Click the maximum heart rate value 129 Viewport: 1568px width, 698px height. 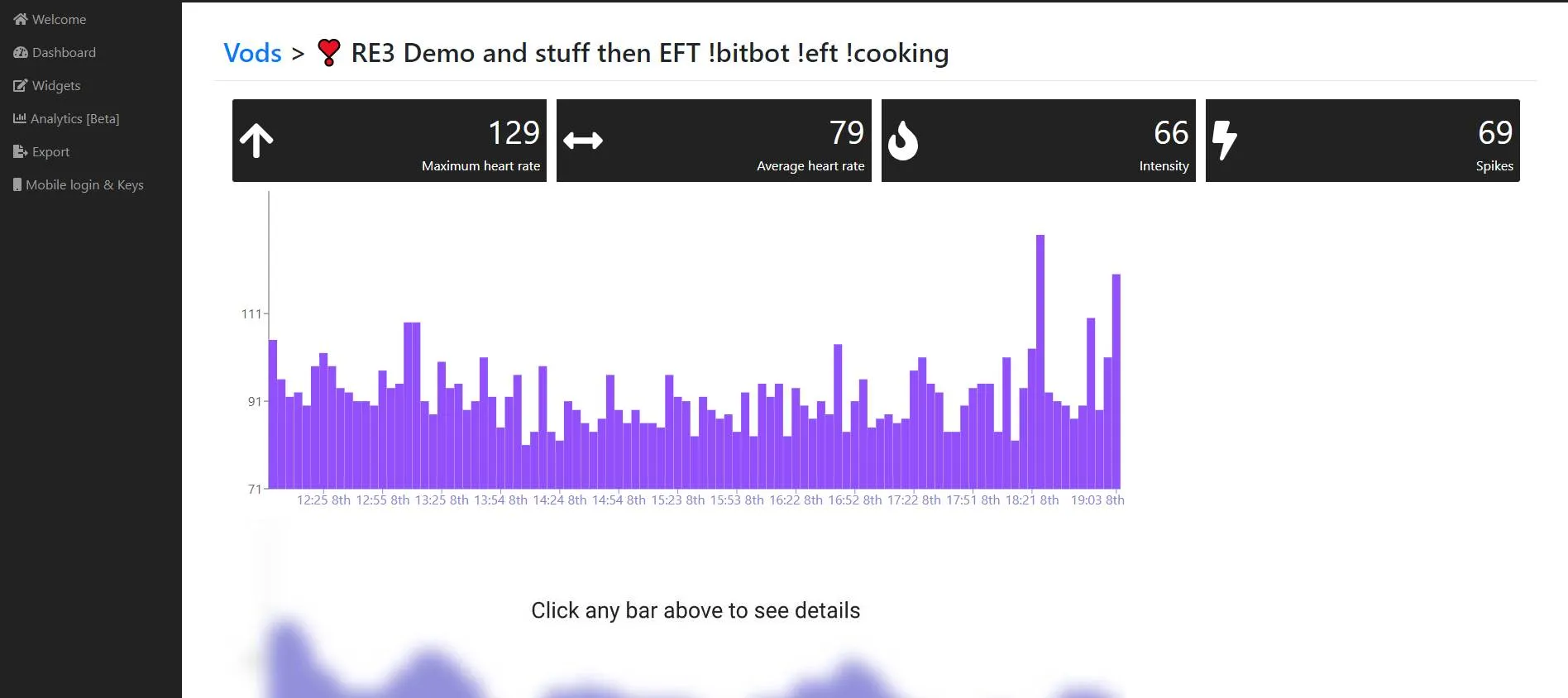(x=514, y=132)
